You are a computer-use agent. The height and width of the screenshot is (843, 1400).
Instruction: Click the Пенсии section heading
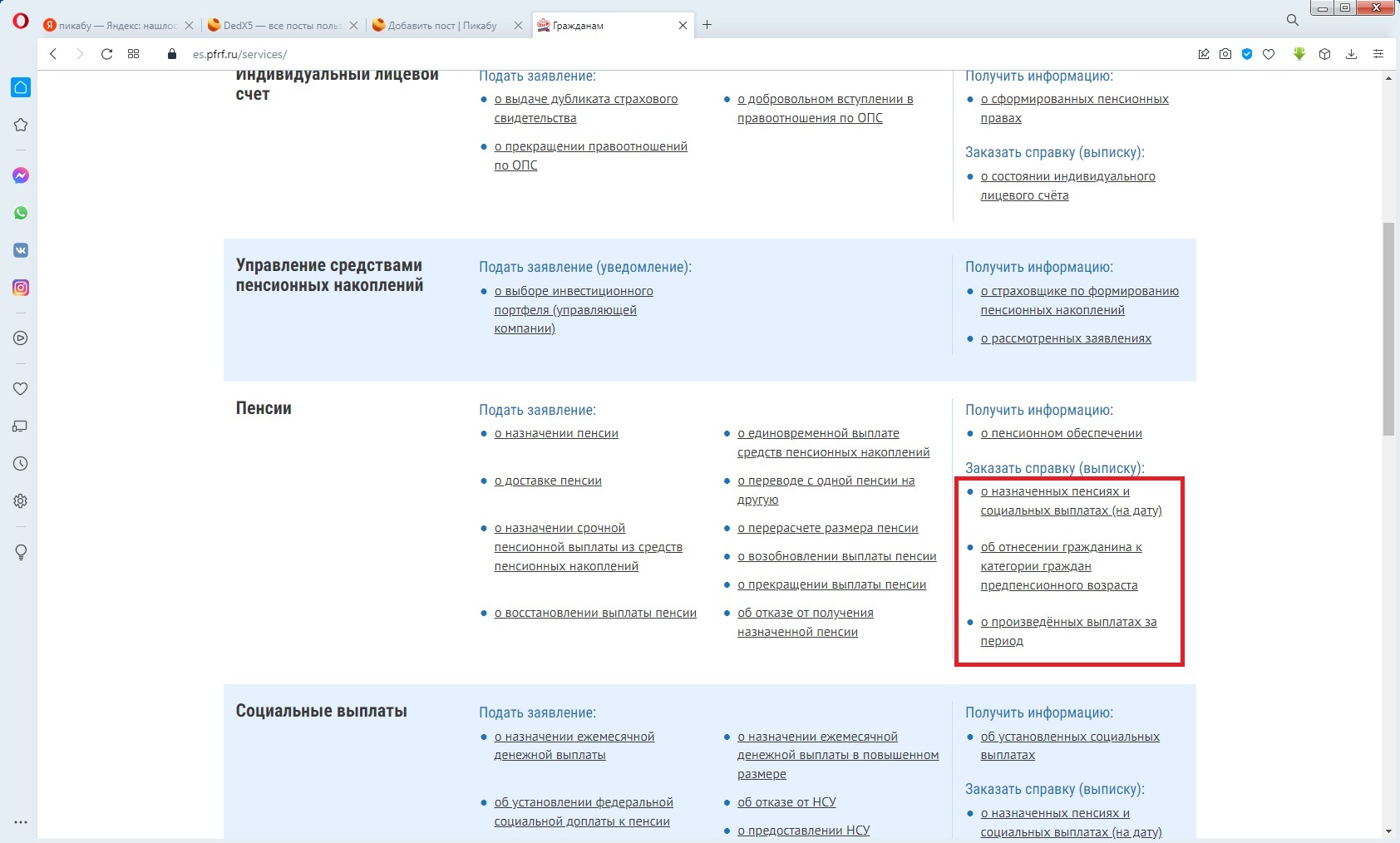[264, 408]
